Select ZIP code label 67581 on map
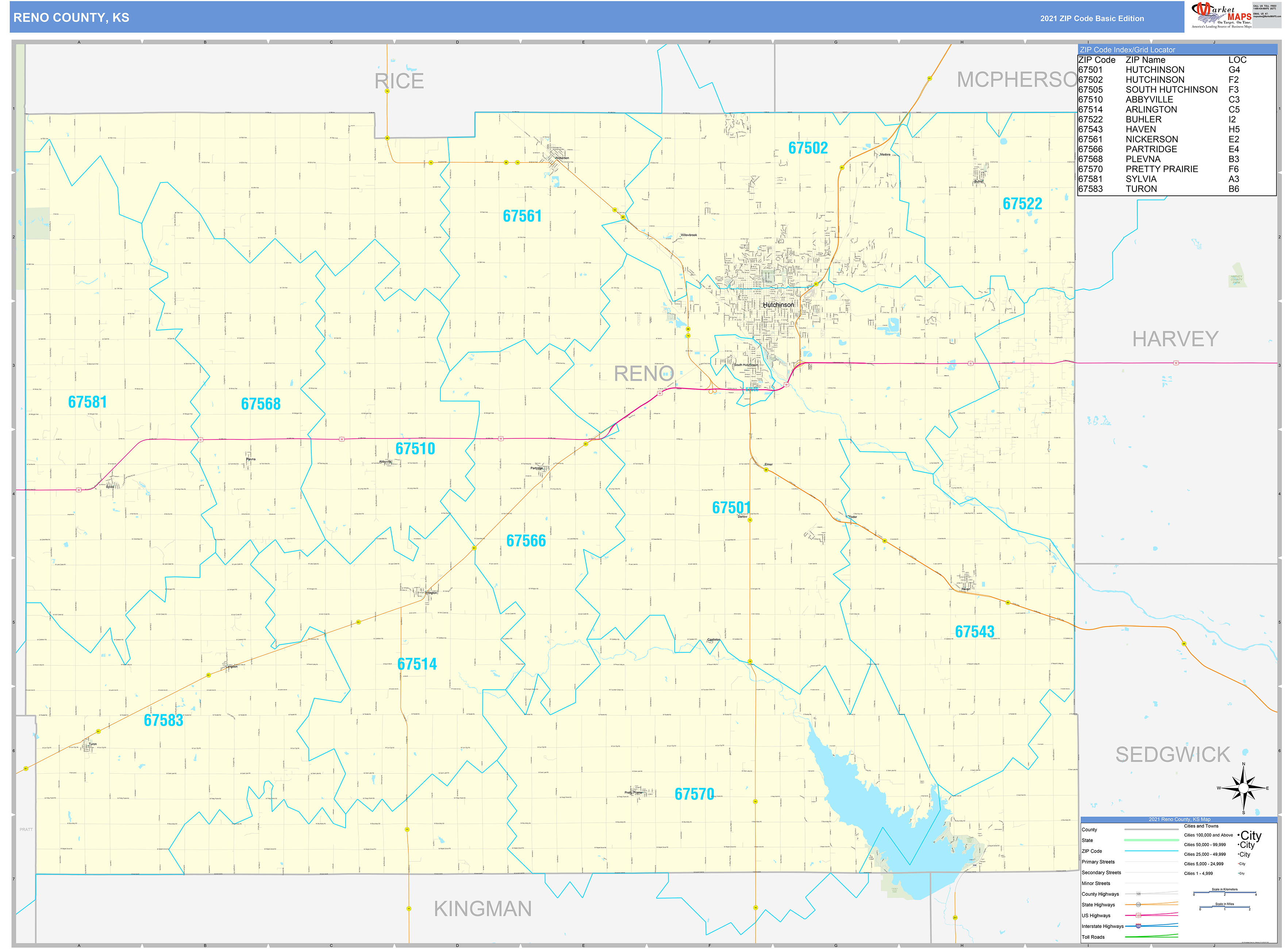The height and width of the screenshot is (949, 1288). tap(87, 402)
